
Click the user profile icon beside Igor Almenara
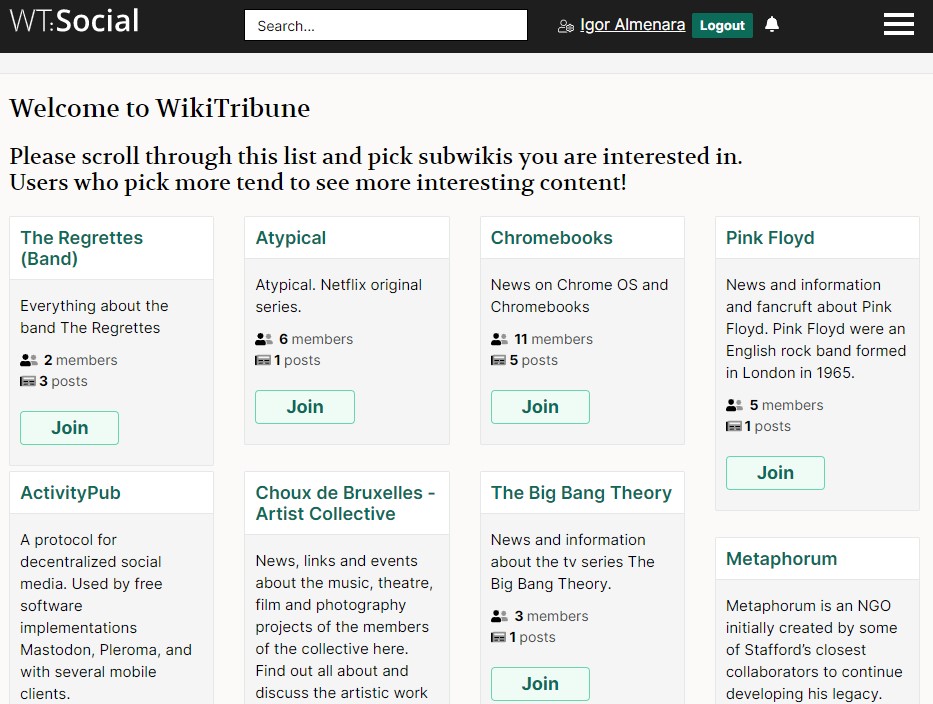566,26
